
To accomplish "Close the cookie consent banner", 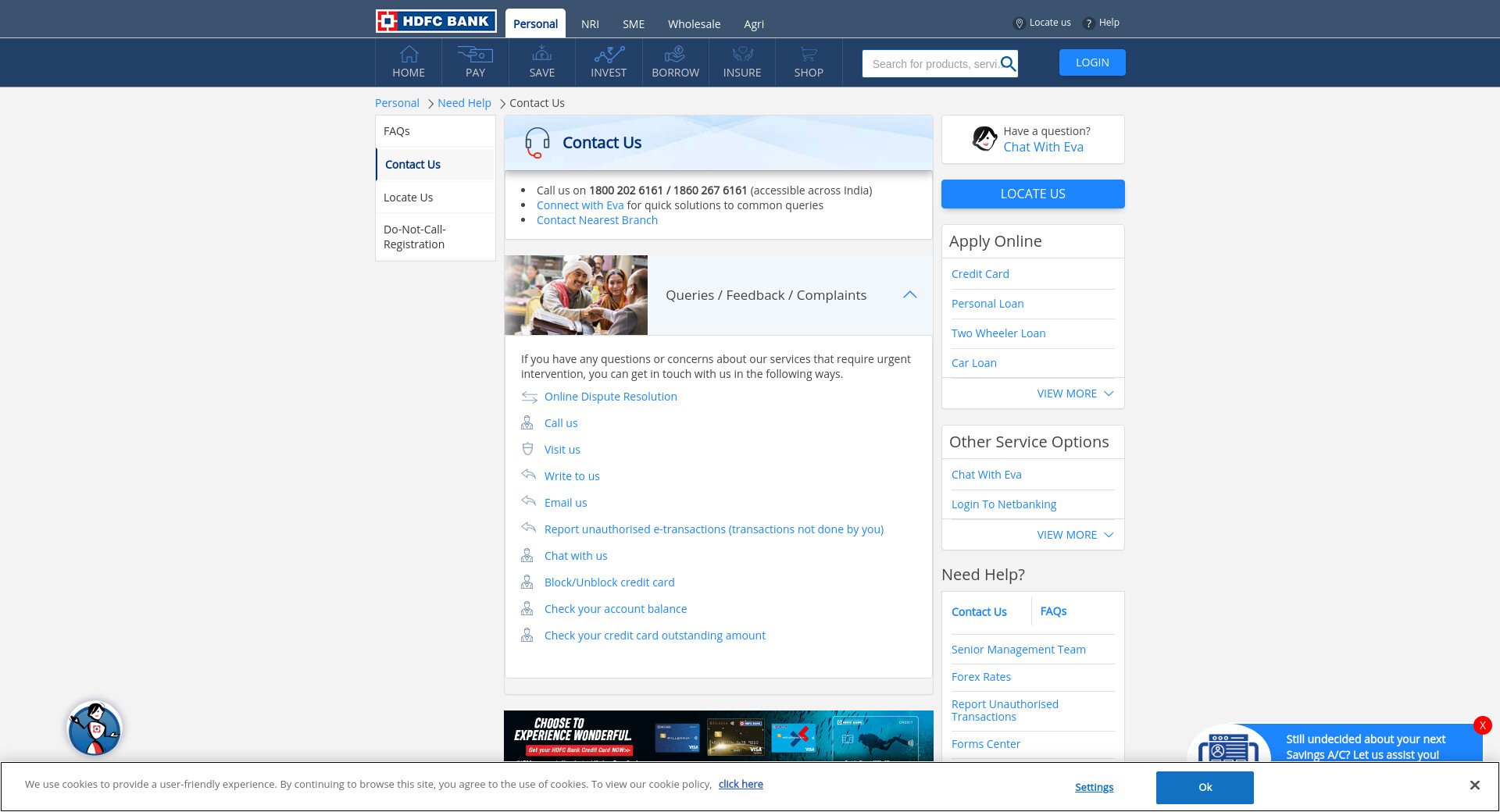I will click(x=1474, y=785).
